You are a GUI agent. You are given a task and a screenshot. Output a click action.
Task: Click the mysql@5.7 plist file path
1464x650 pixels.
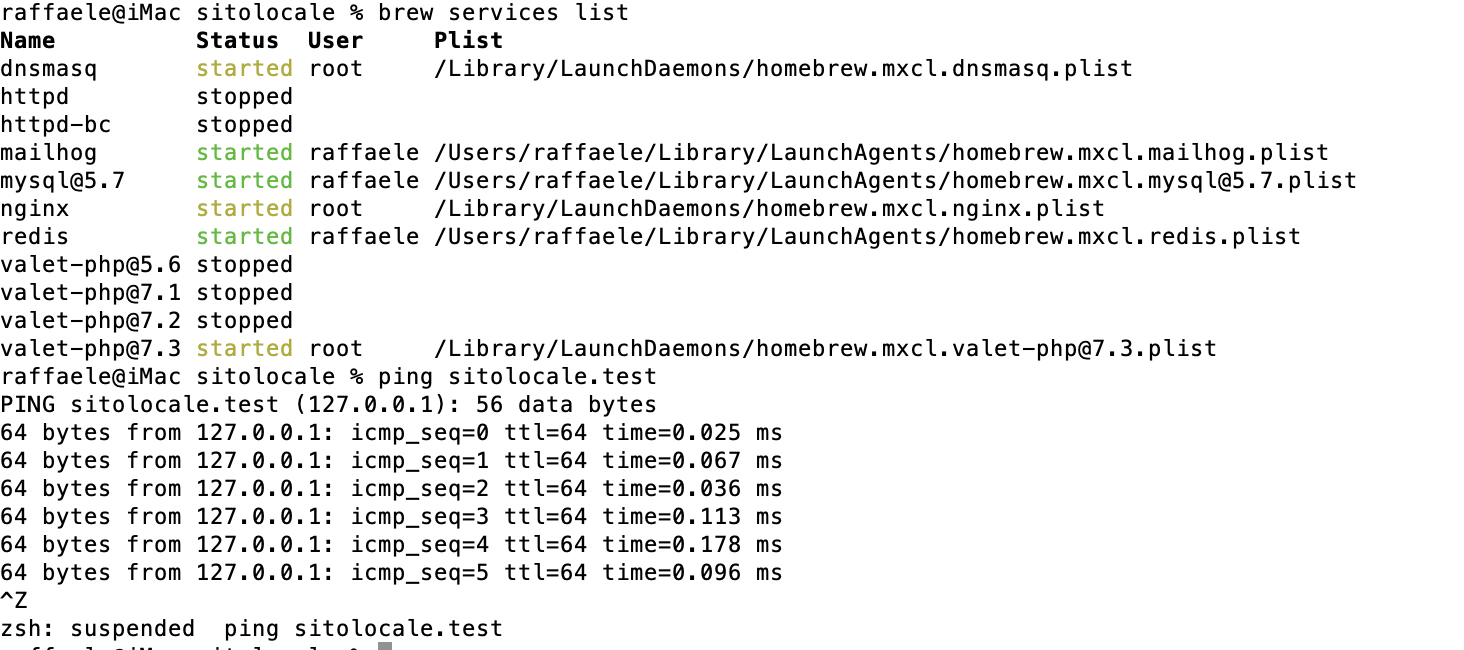click(895, 181)
